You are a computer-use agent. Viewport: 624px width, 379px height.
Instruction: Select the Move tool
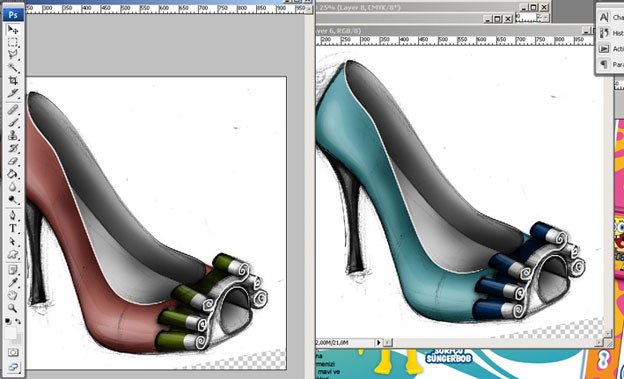pos(13,30)
